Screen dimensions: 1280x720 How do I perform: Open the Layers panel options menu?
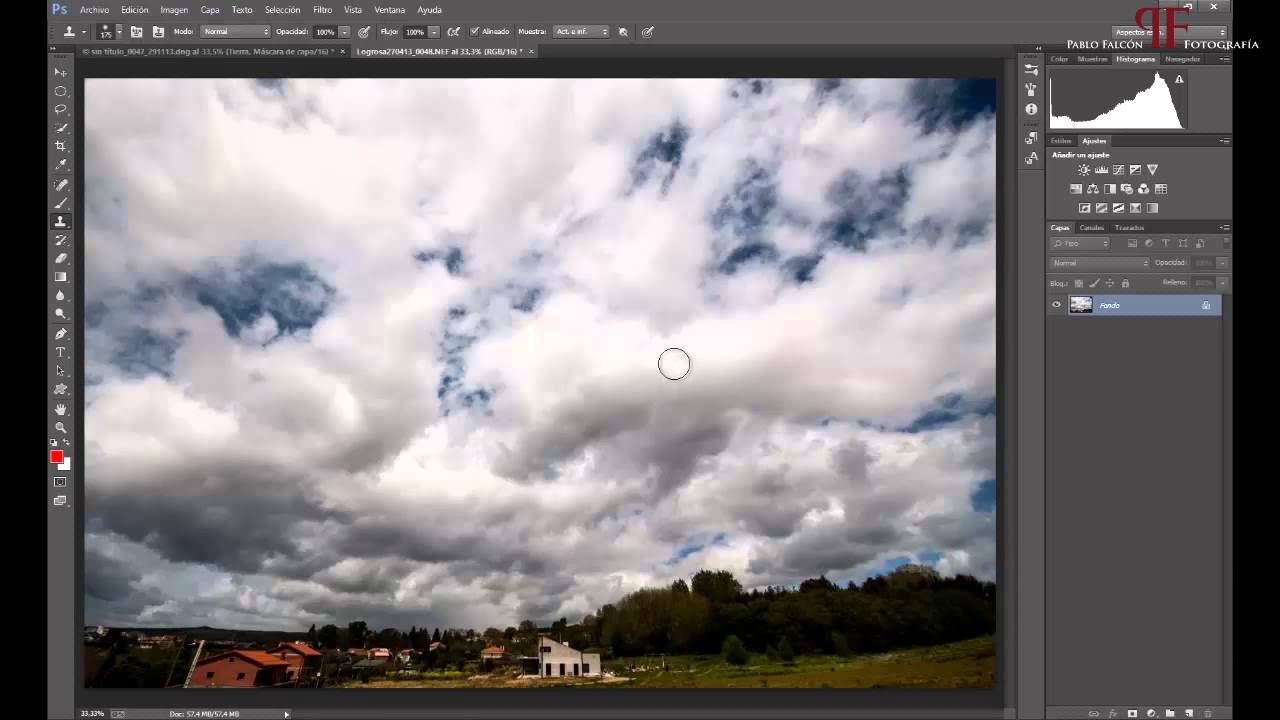click(1224, 228)
